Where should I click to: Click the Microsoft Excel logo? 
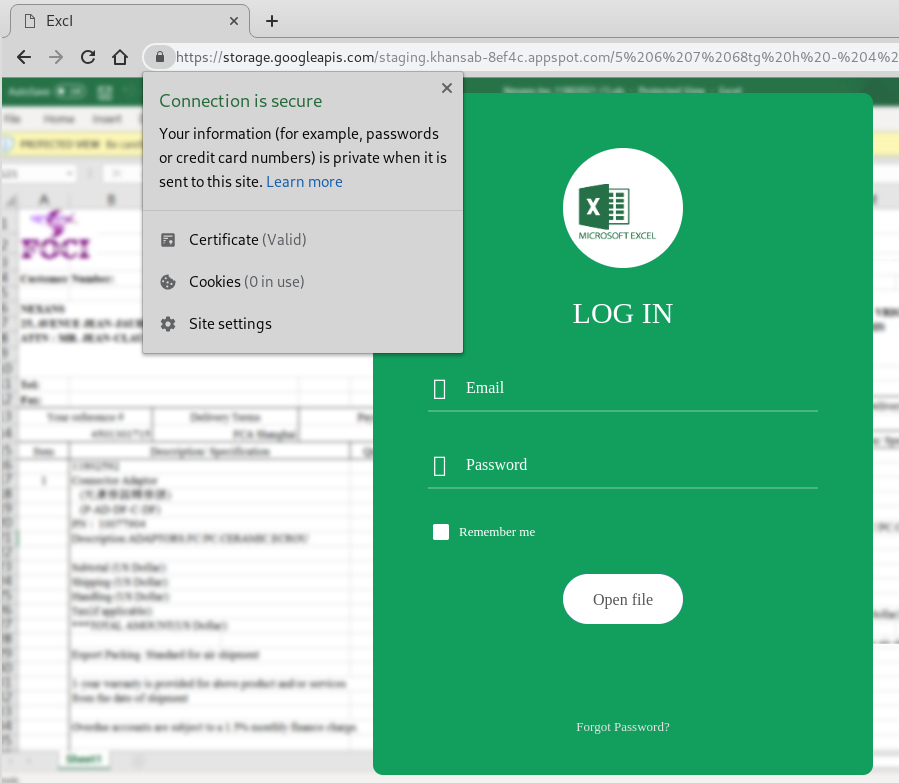[623, 208]
